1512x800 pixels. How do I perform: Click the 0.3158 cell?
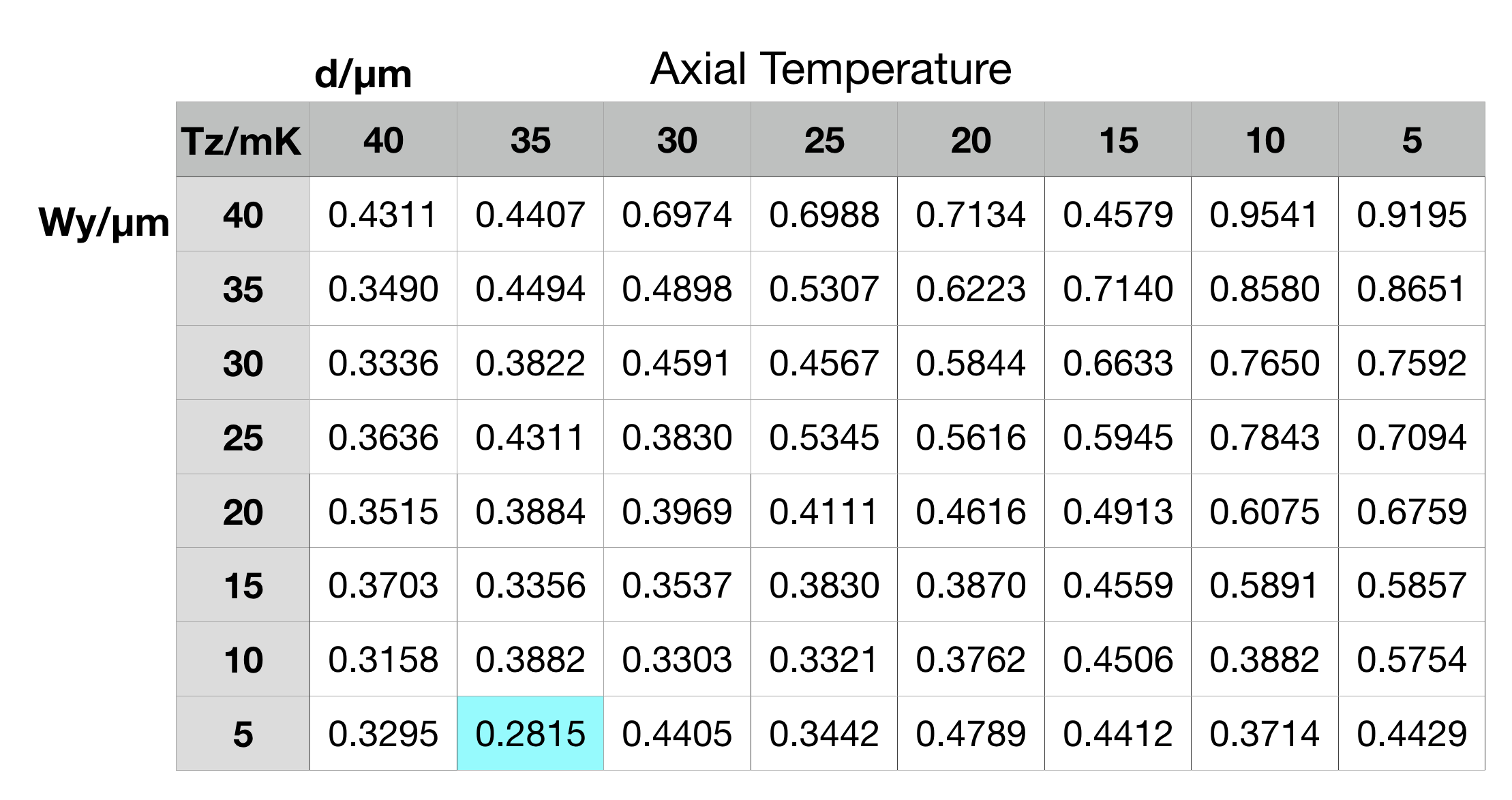tap(383, 659)
